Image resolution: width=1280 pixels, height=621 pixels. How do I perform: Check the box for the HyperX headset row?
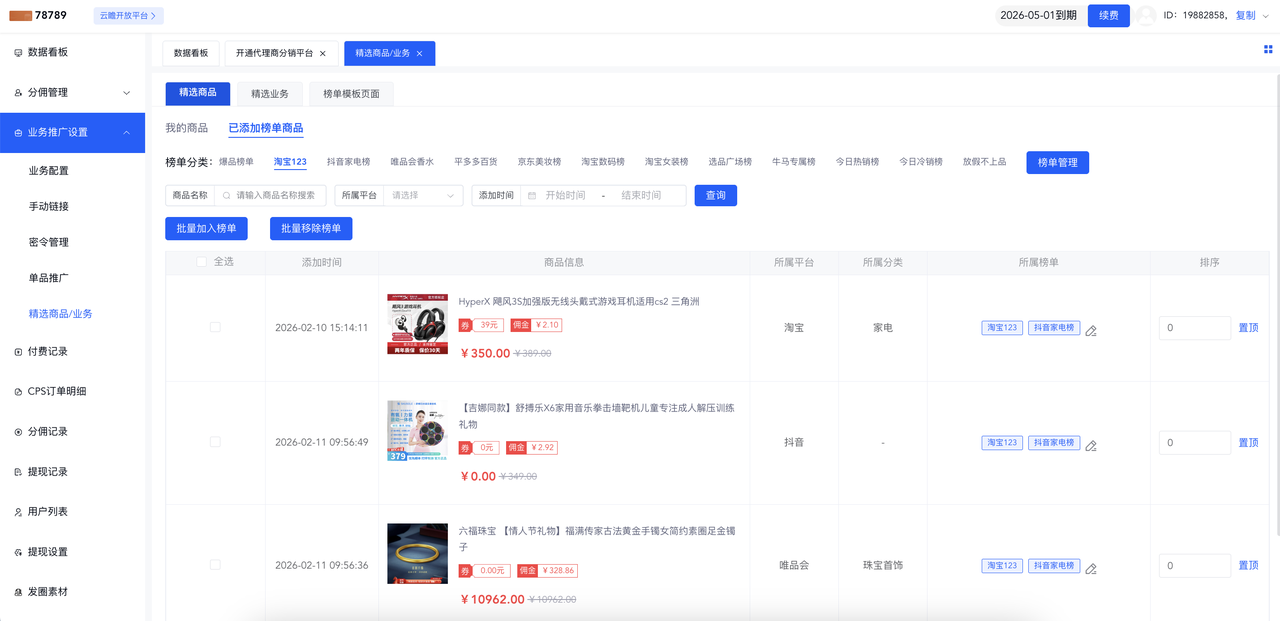(215, 327)
